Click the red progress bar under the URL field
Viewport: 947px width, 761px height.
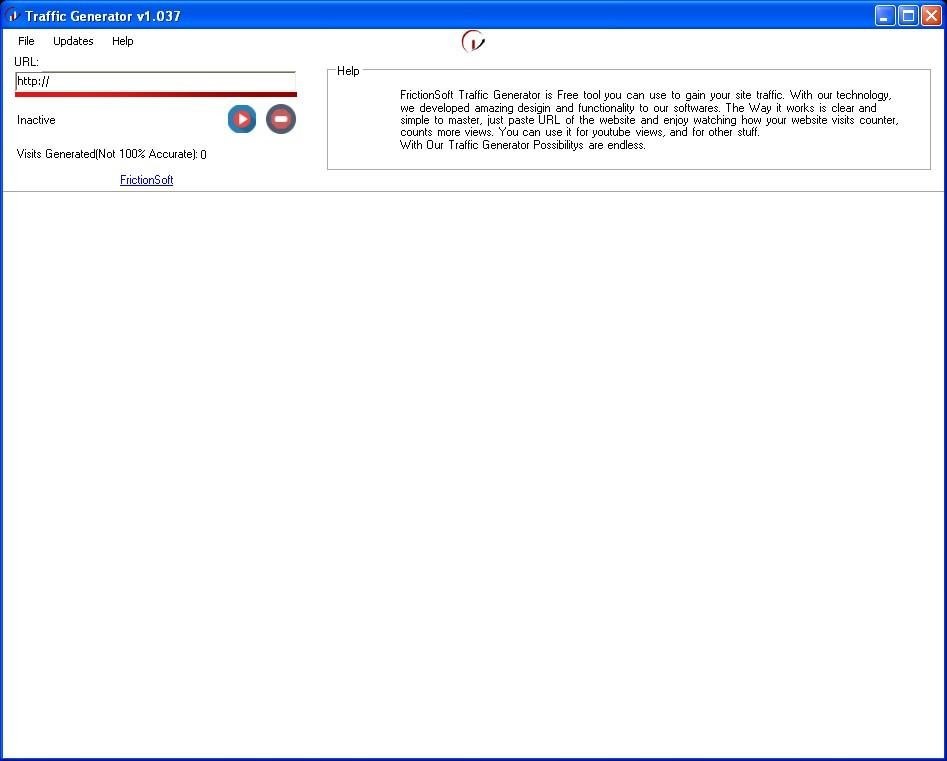[x=156, y=95]
